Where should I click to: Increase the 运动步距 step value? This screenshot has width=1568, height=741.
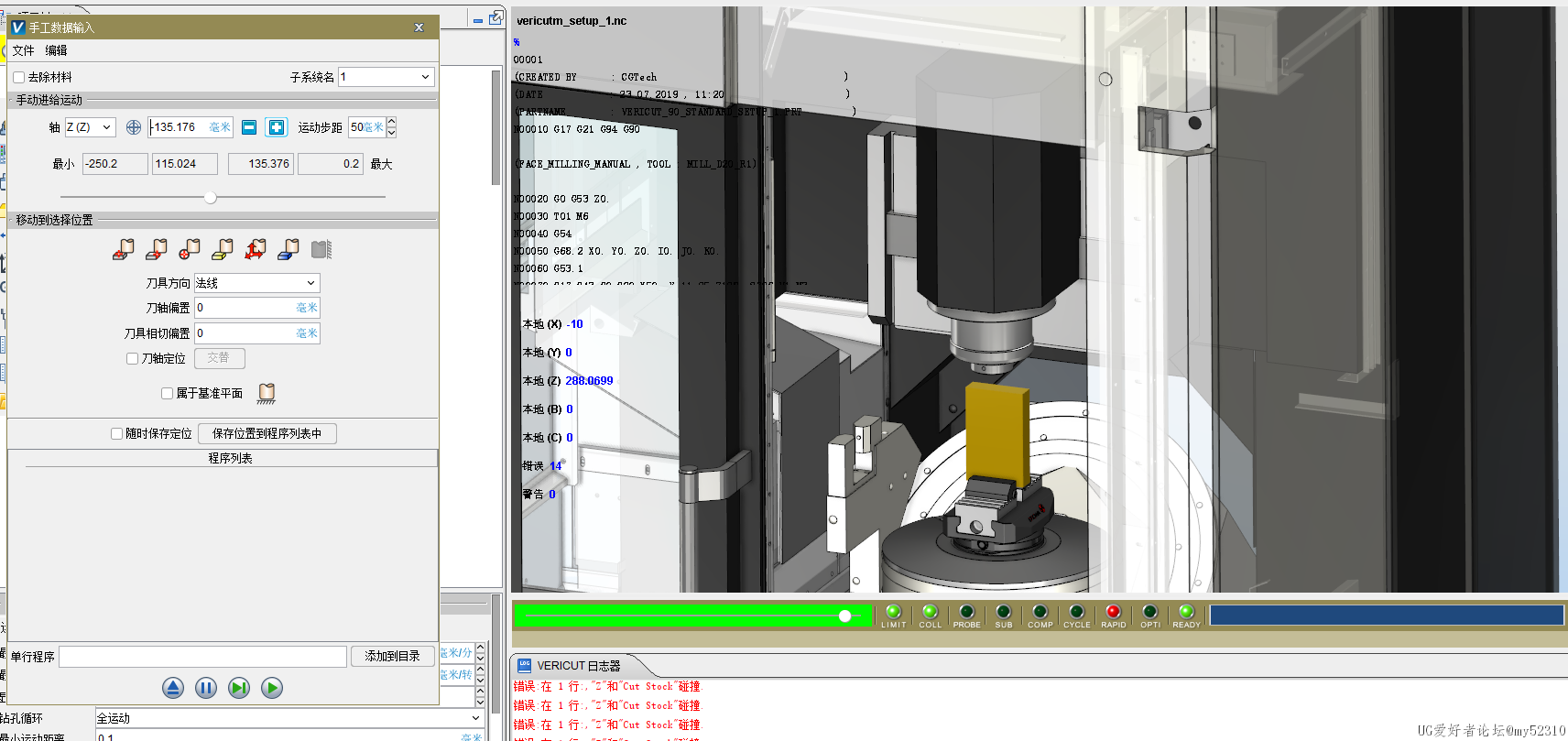pos(392,122)
